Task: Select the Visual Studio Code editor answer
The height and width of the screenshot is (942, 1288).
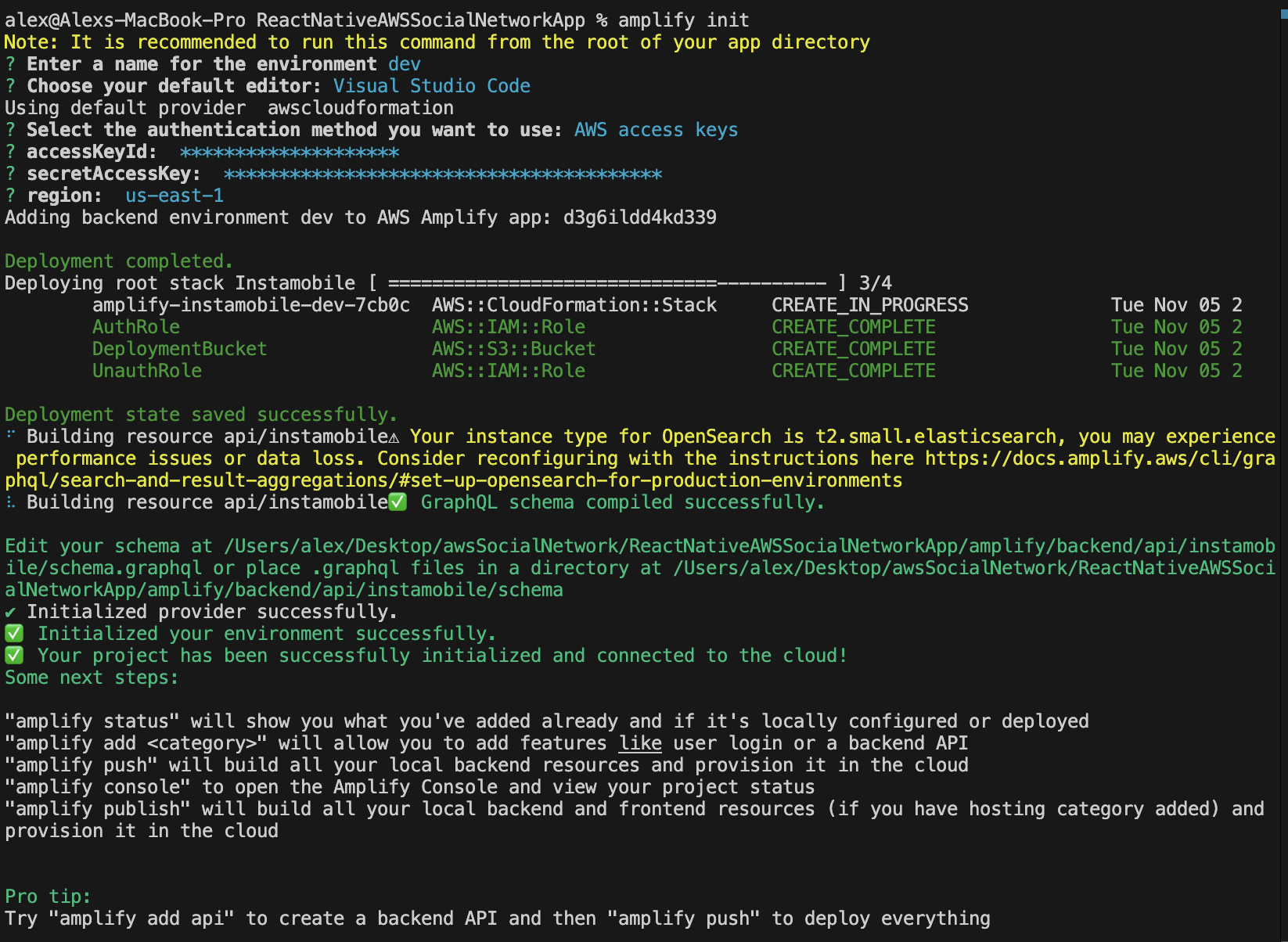Action: pos(431,86)
